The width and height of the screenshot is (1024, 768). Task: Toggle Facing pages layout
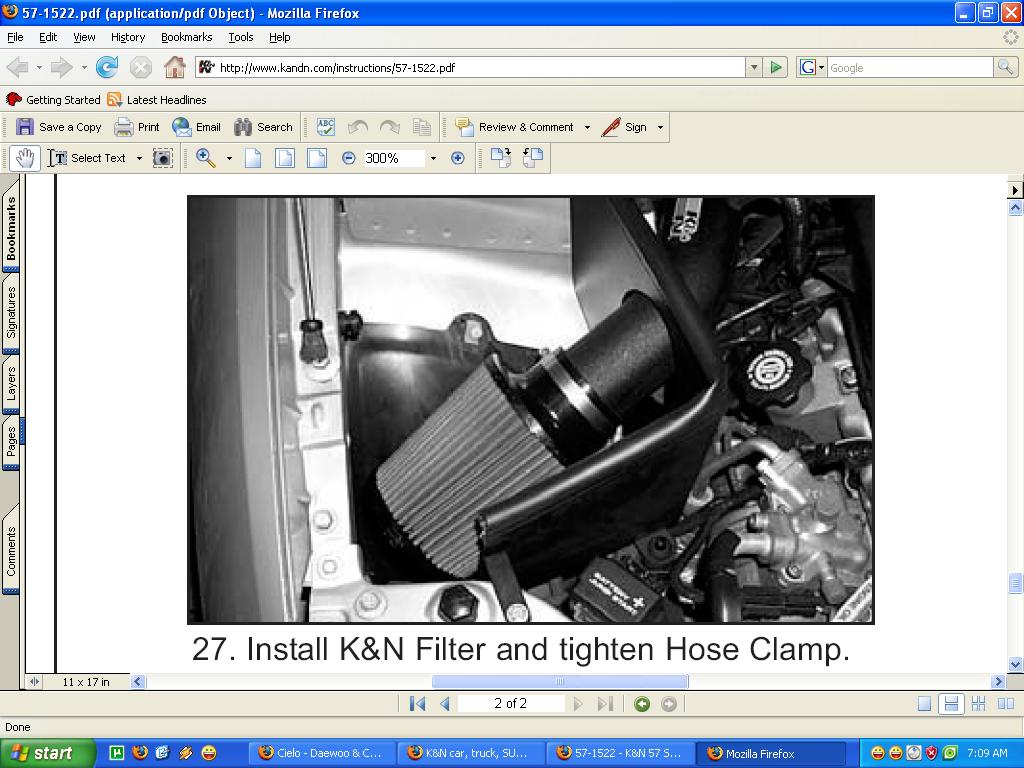click(978, 704)
